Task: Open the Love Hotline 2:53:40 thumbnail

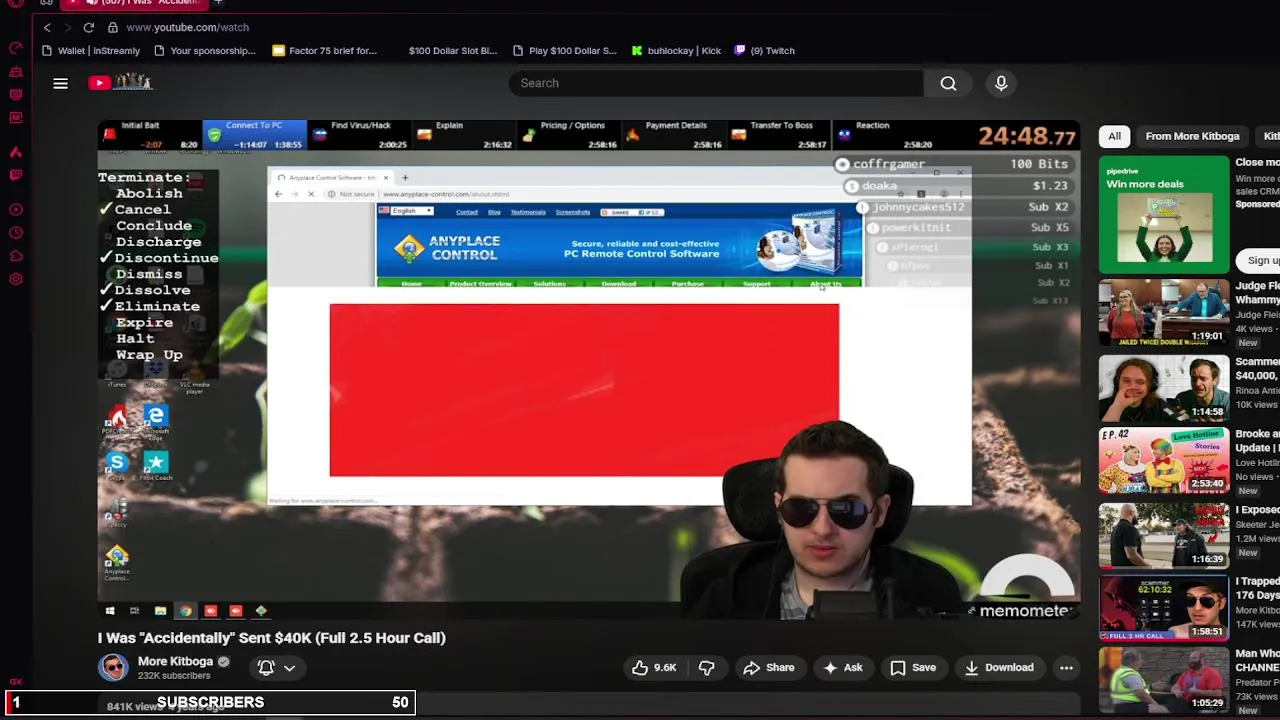Action: pos(1164,461)
